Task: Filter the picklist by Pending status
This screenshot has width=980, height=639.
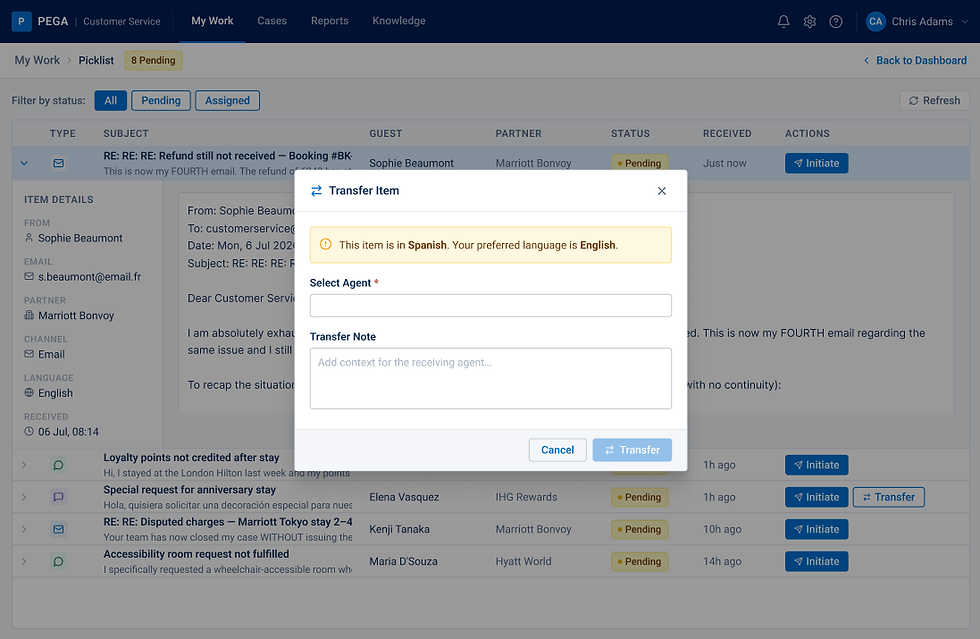Action: tap(161, 101)
